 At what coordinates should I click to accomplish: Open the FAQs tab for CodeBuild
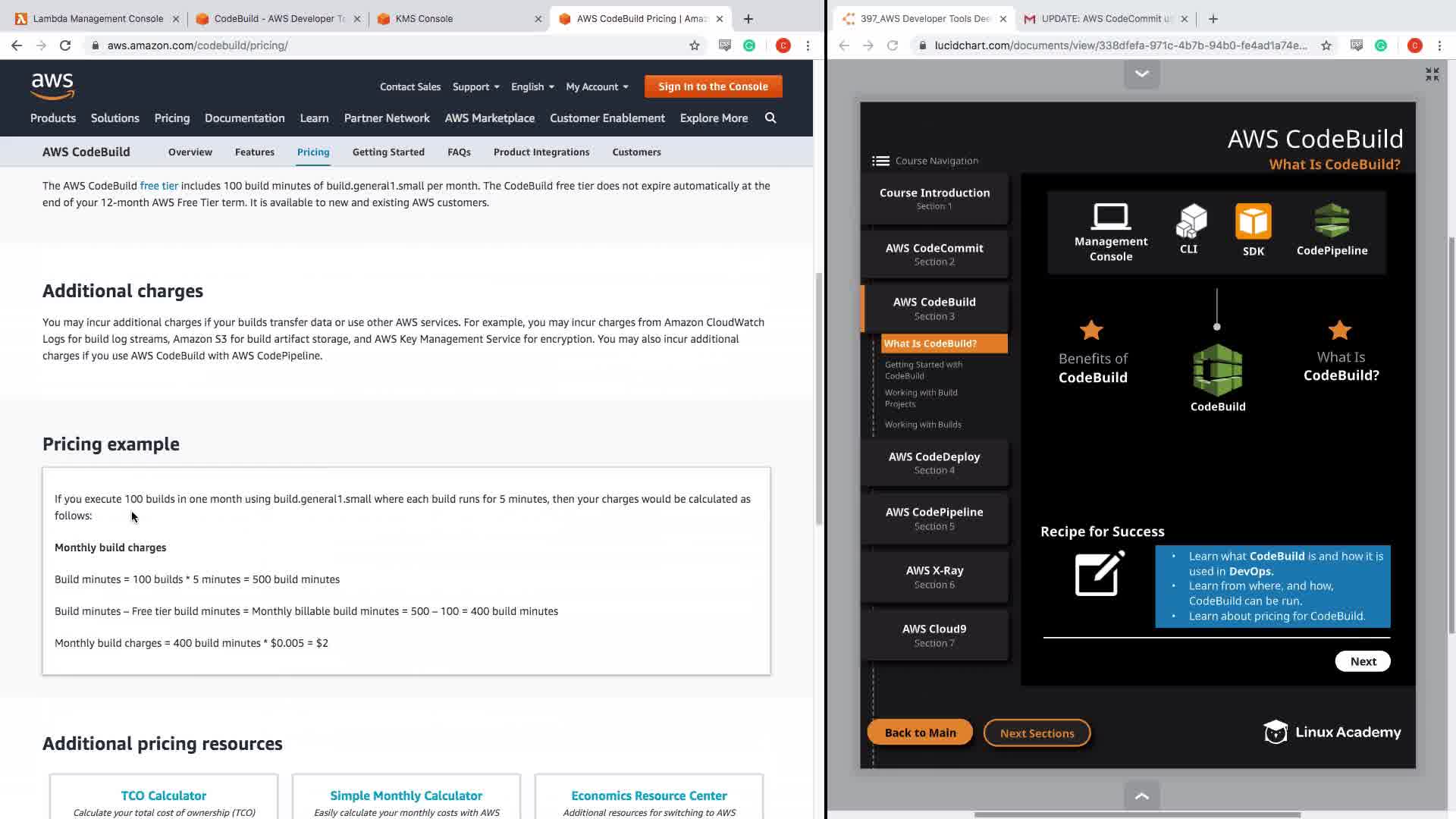(459, 152)
